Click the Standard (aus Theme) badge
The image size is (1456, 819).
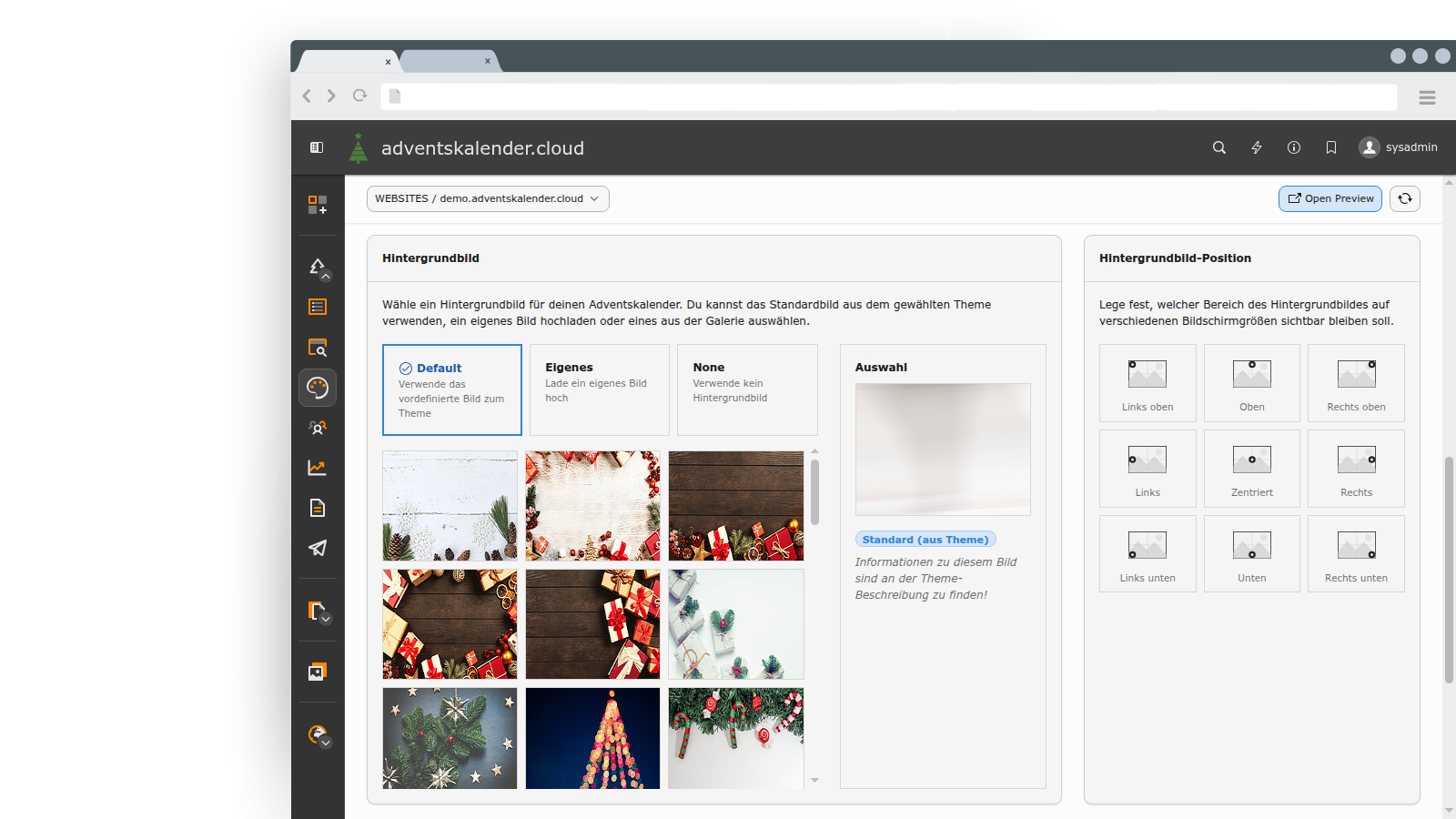pyautogui.click(x=925, y=540)
